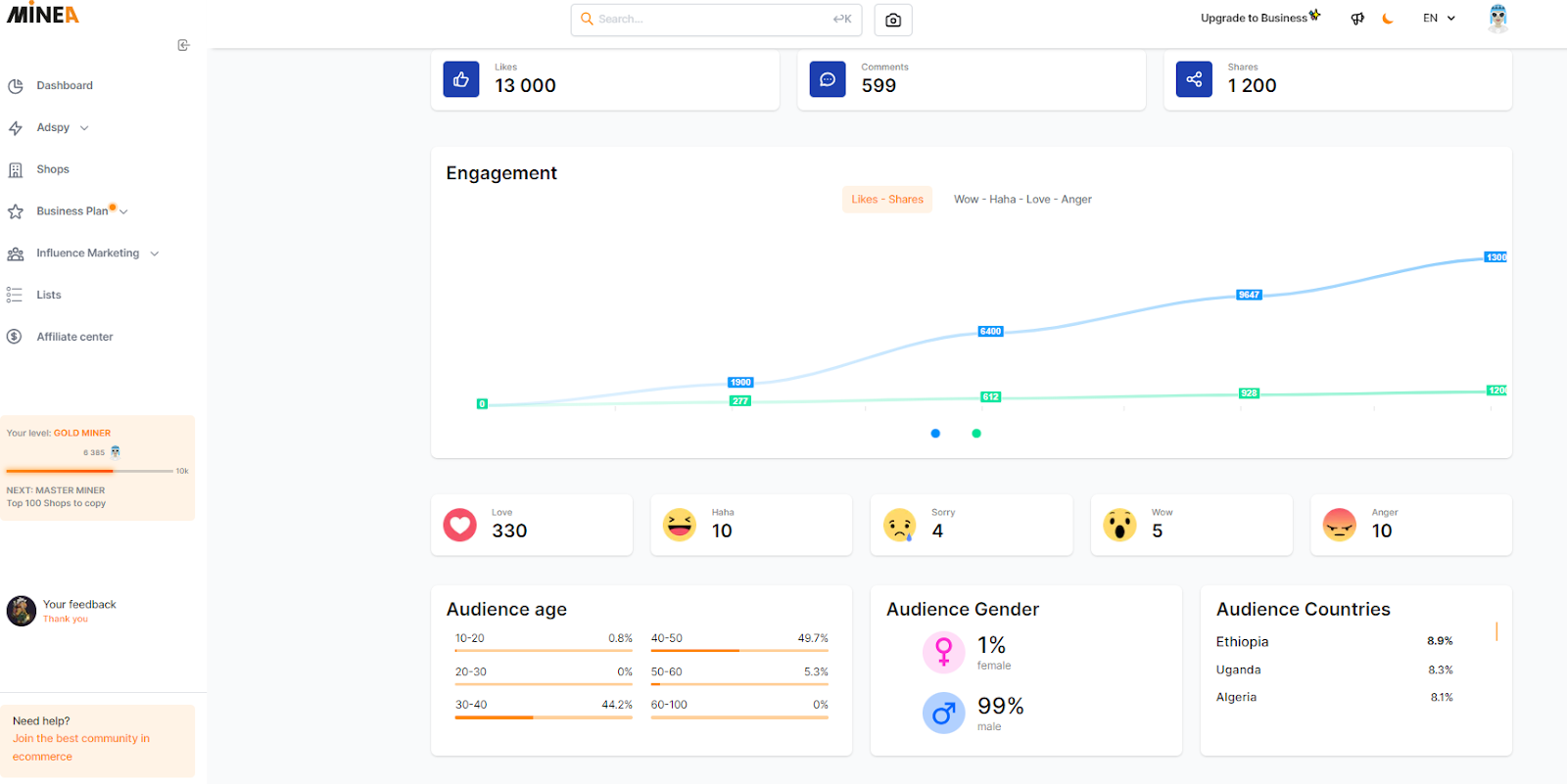This screenshot has height=784, width=1567.
Task: Click the 9647 data point label
Action: [x=1249, y=295]
